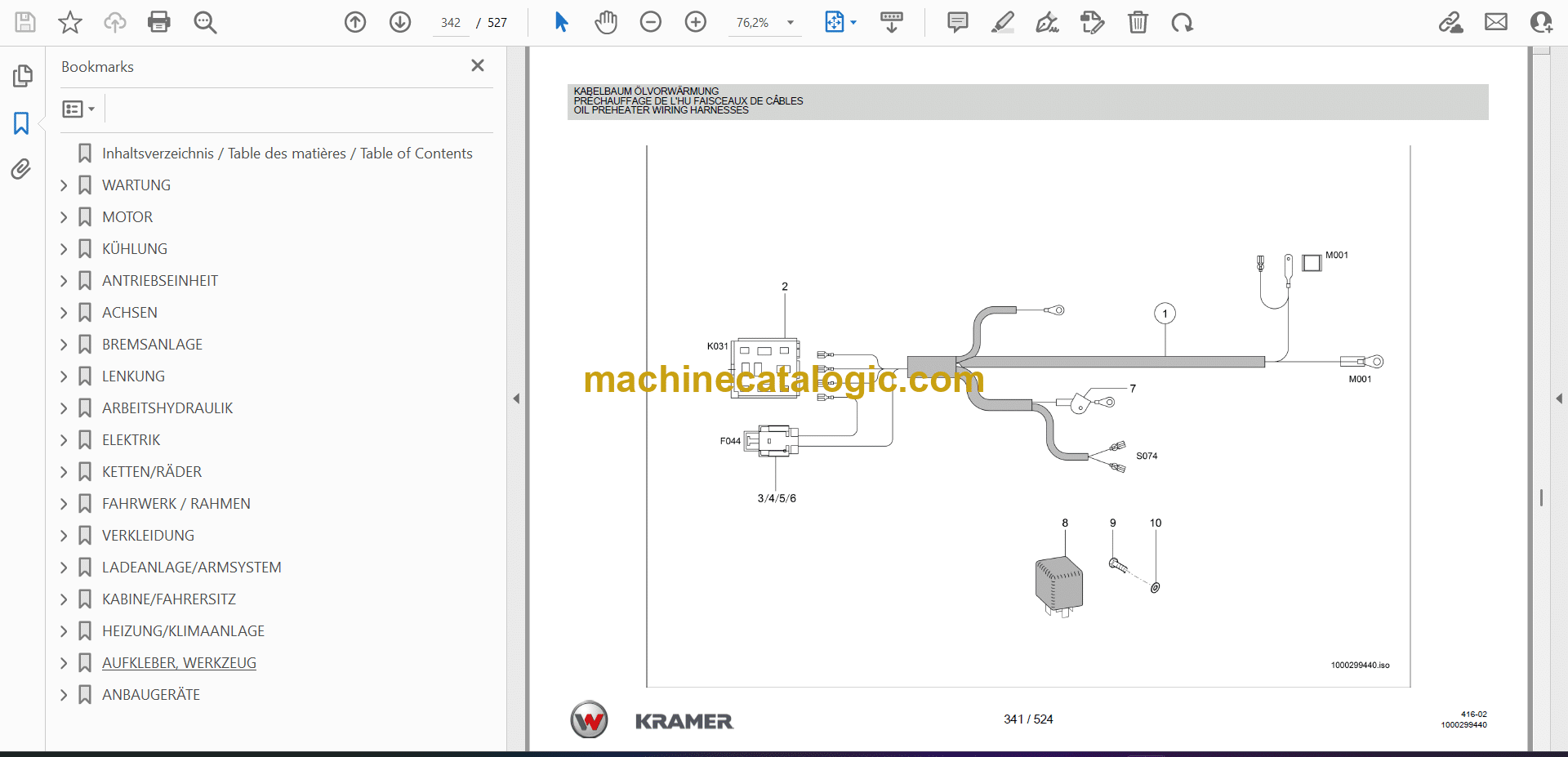
Task: Open the KABINE/FAHRERSITZ bookmark
Action: click(x=169, y=599)
